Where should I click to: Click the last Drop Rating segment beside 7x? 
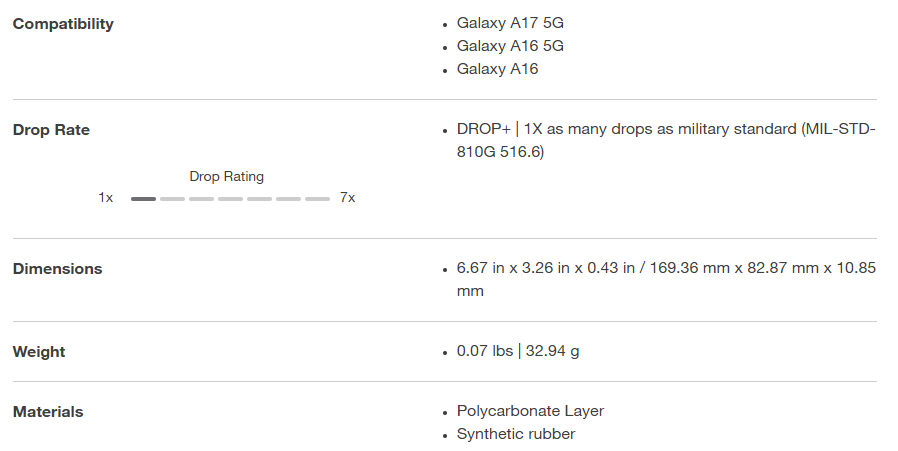click(x=318, y=199)
